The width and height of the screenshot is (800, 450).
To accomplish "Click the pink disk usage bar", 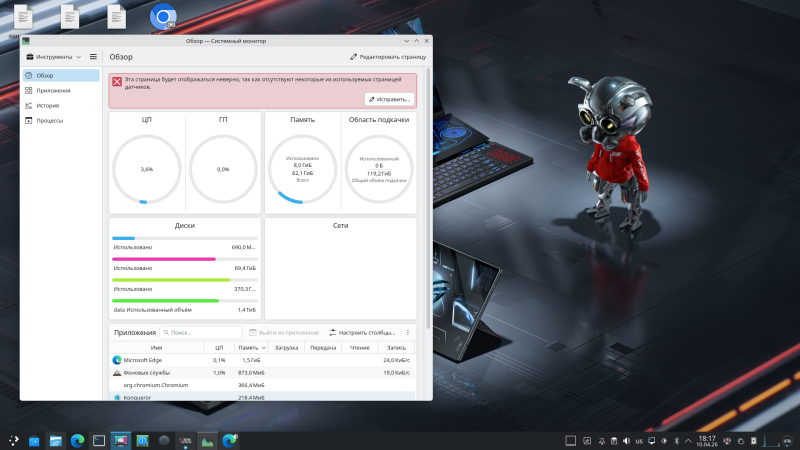I will (164, 259).
